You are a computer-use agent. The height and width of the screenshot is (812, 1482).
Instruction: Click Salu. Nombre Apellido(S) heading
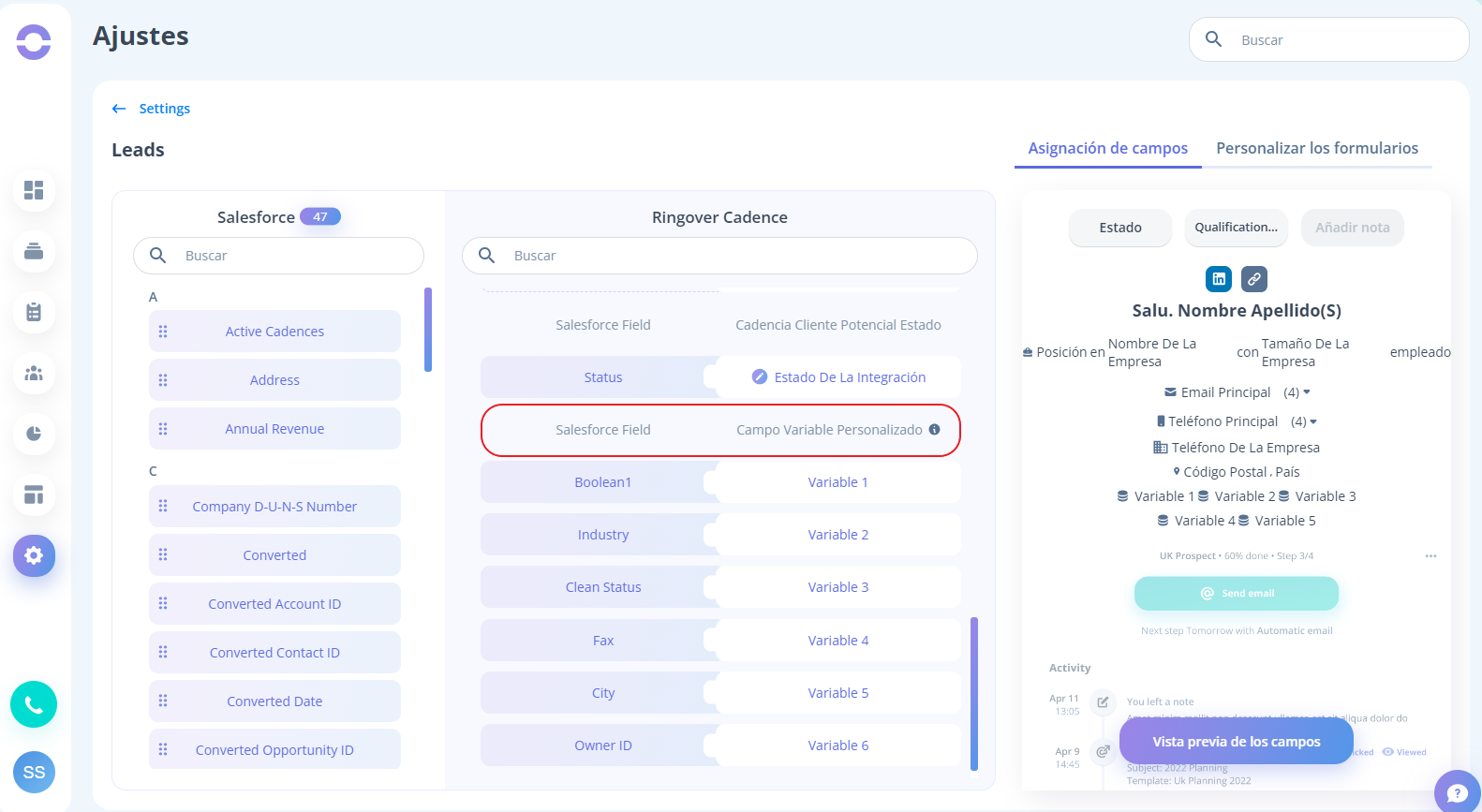click(1237, 311)
